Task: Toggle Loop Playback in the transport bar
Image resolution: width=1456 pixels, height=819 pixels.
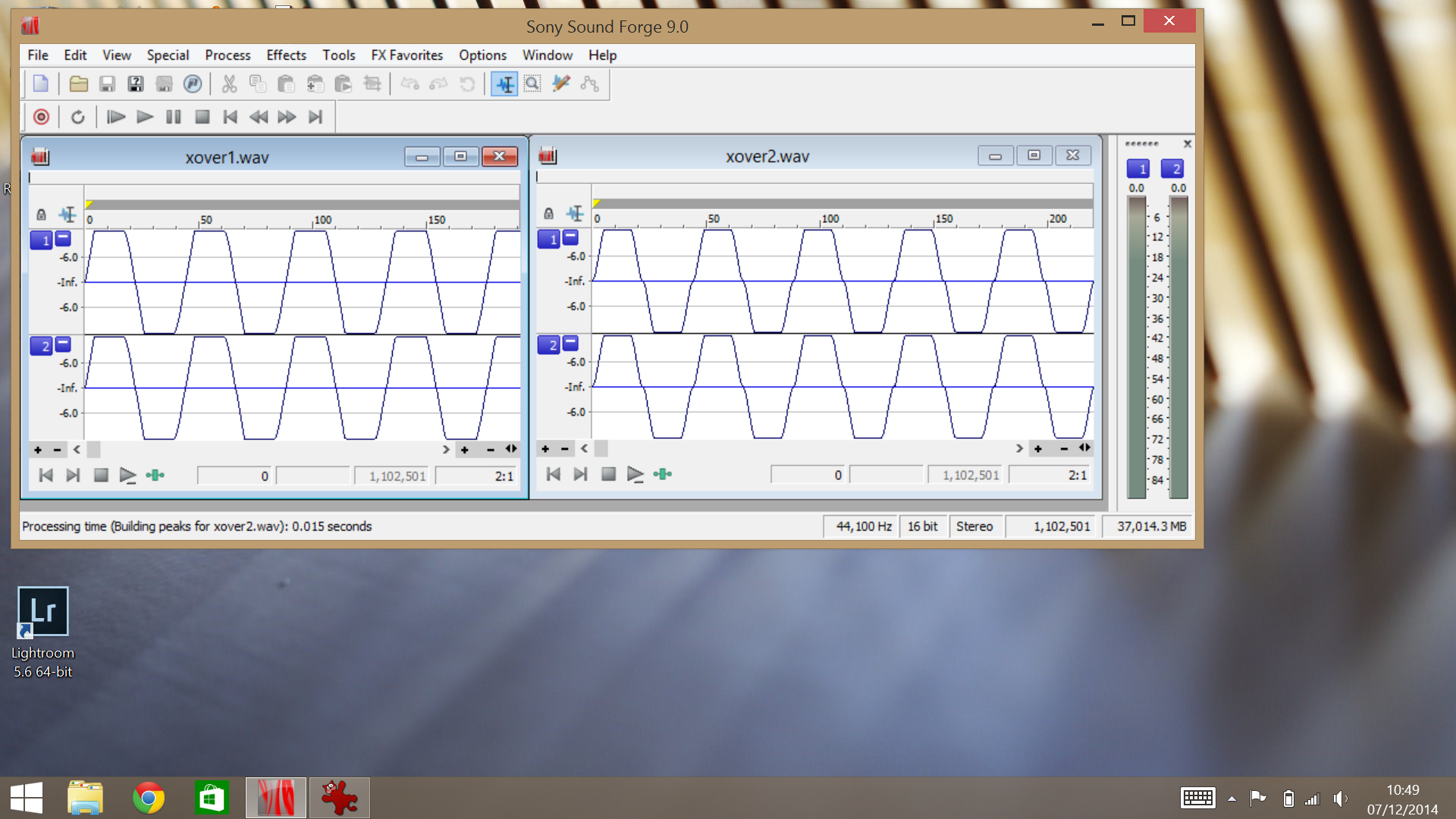Action: click(x=77, y=117)
